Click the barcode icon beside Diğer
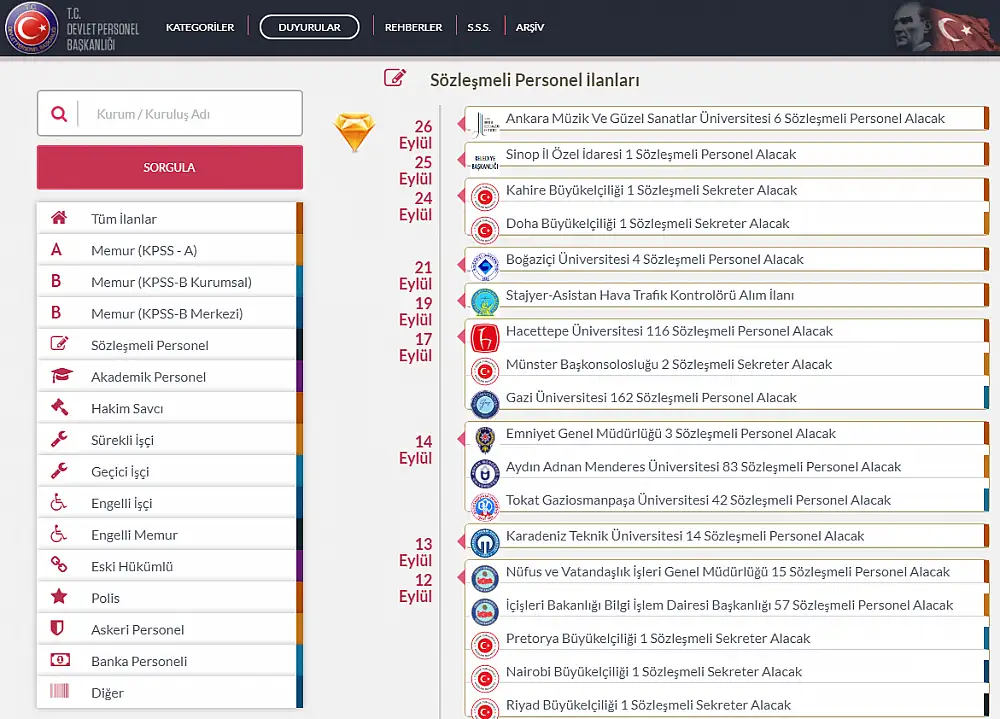 click(x=59, y=691)
